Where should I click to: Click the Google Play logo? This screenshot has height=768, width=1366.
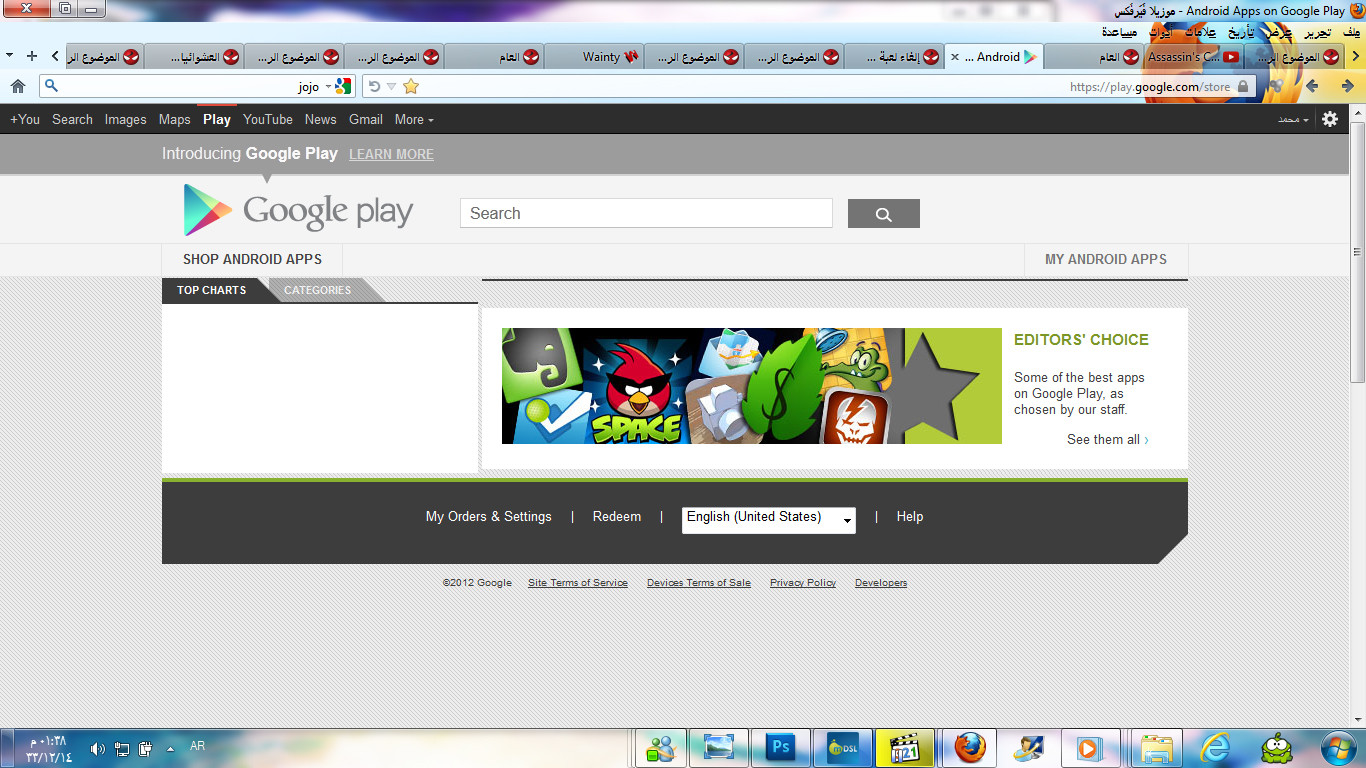pyautogui.click(x=298, y=210)
